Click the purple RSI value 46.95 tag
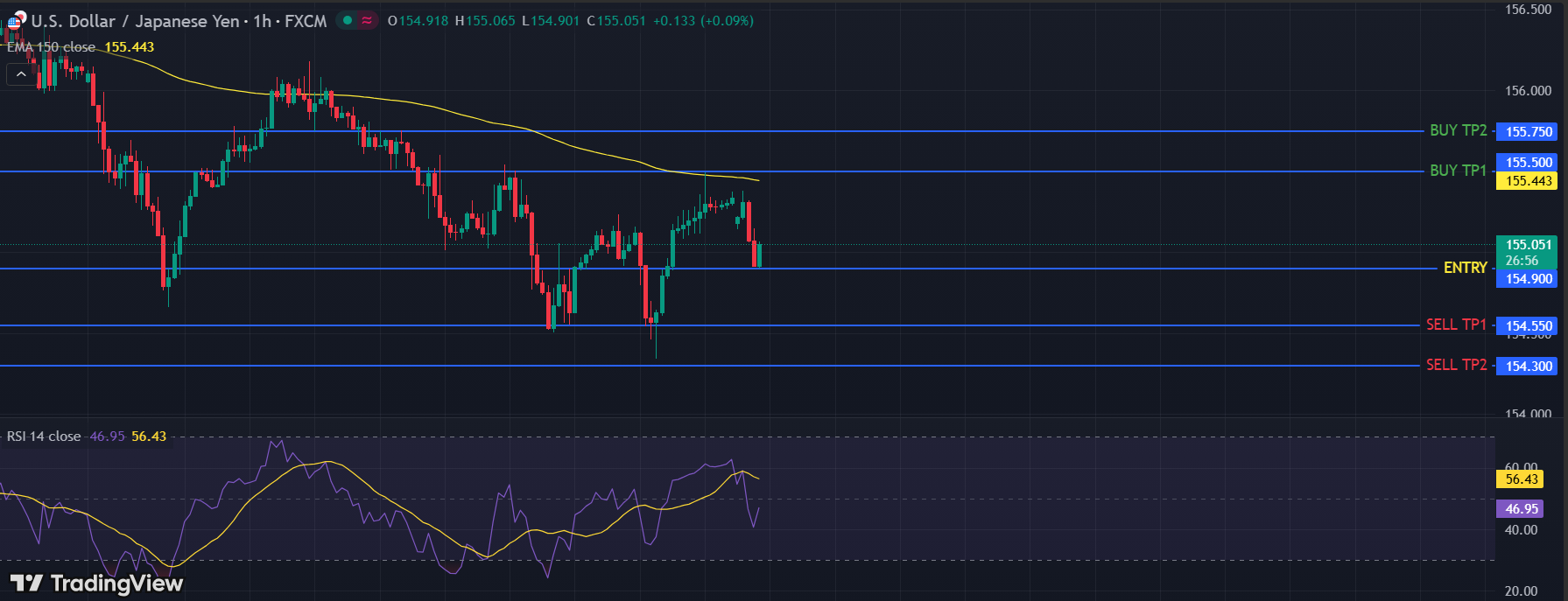The height and width of the screenshot is (601, 1568). (x=1521, y=509)
